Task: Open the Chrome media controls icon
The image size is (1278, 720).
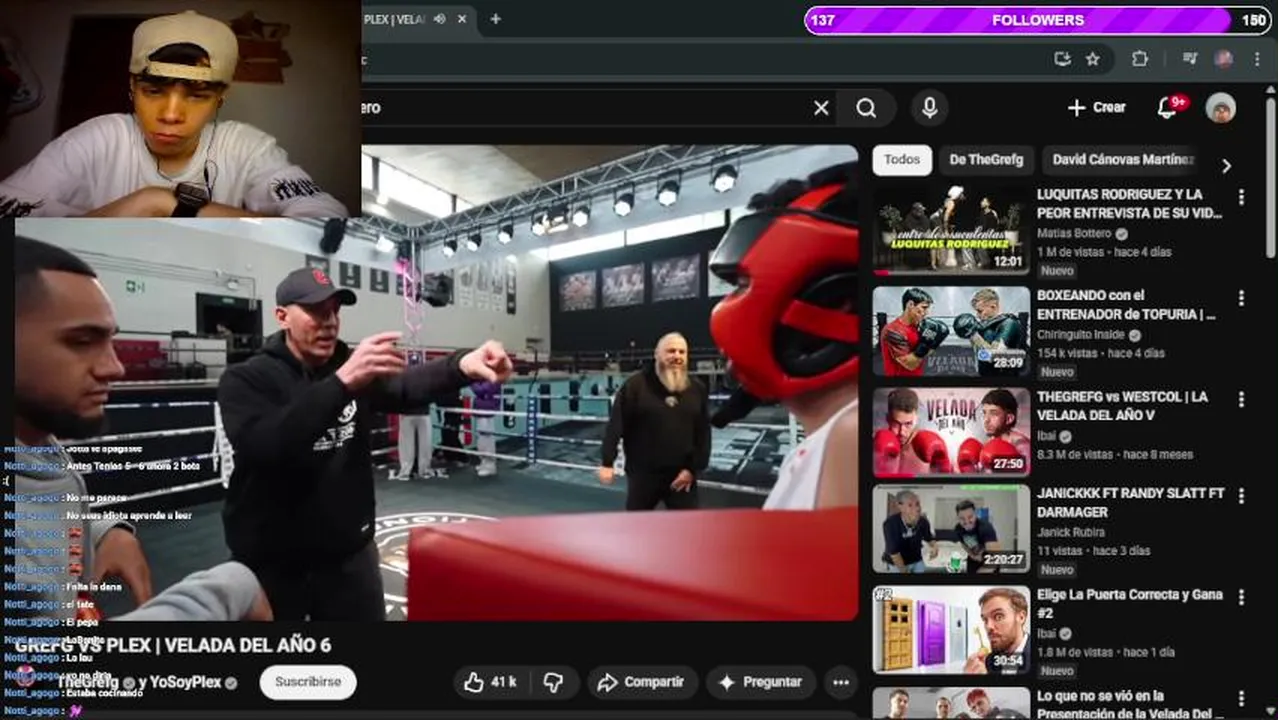Action: pyautogui.click(x=1189, y=59)
